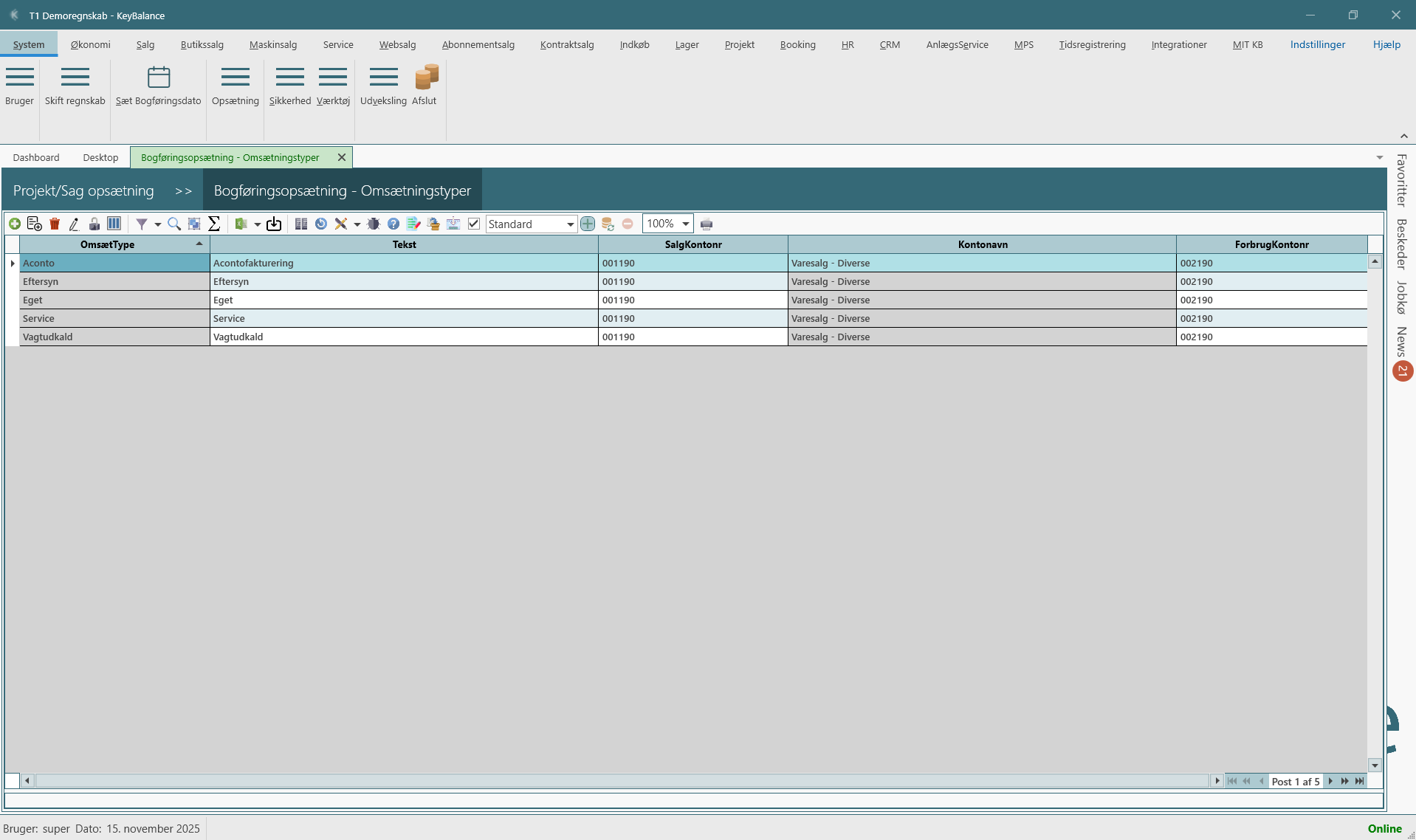The image size is (1416, 840).
Task: Click the Excel export icon
Action: point(241,224)
